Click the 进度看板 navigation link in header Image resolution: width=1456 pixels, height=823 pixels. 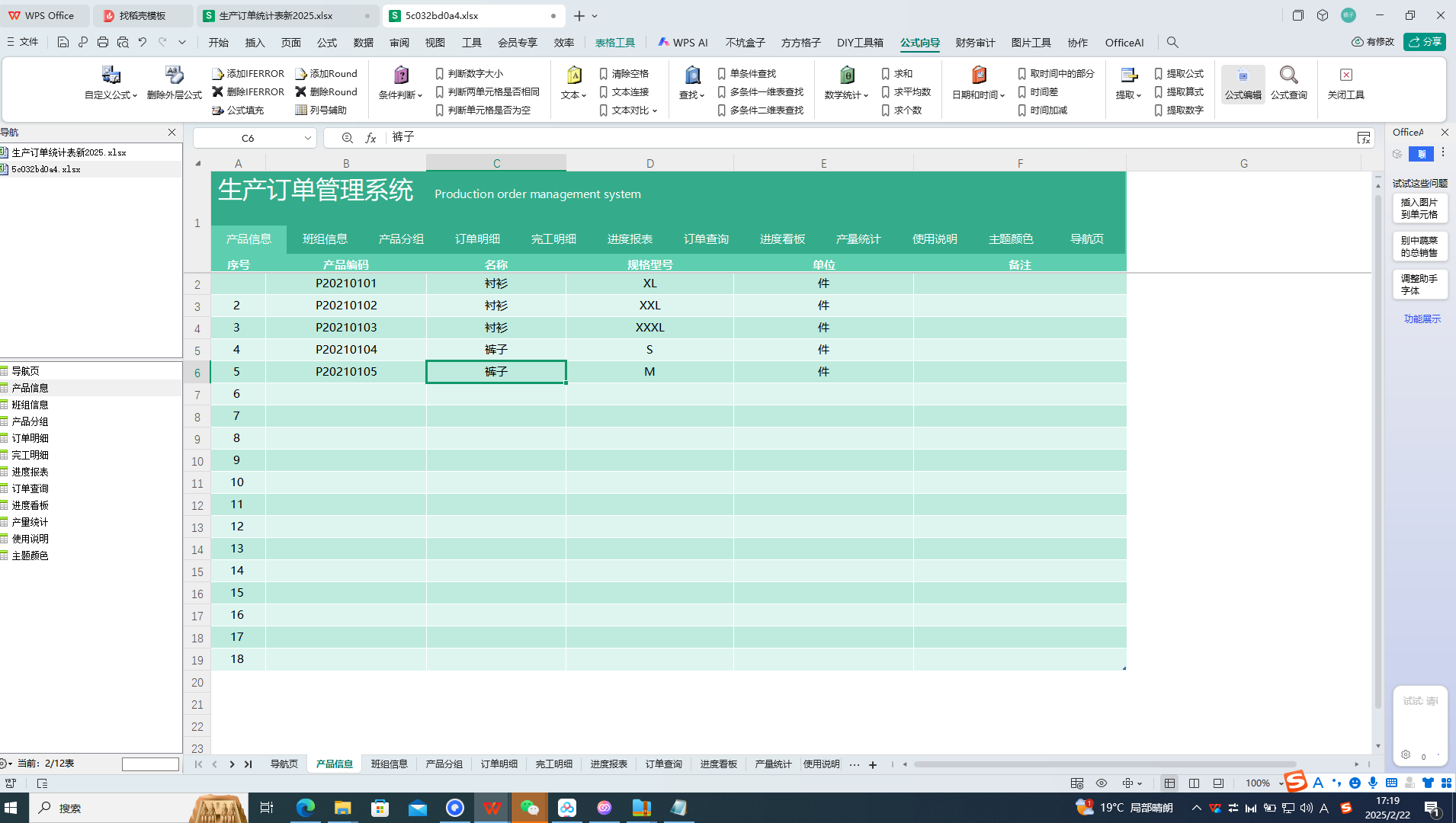782,239
